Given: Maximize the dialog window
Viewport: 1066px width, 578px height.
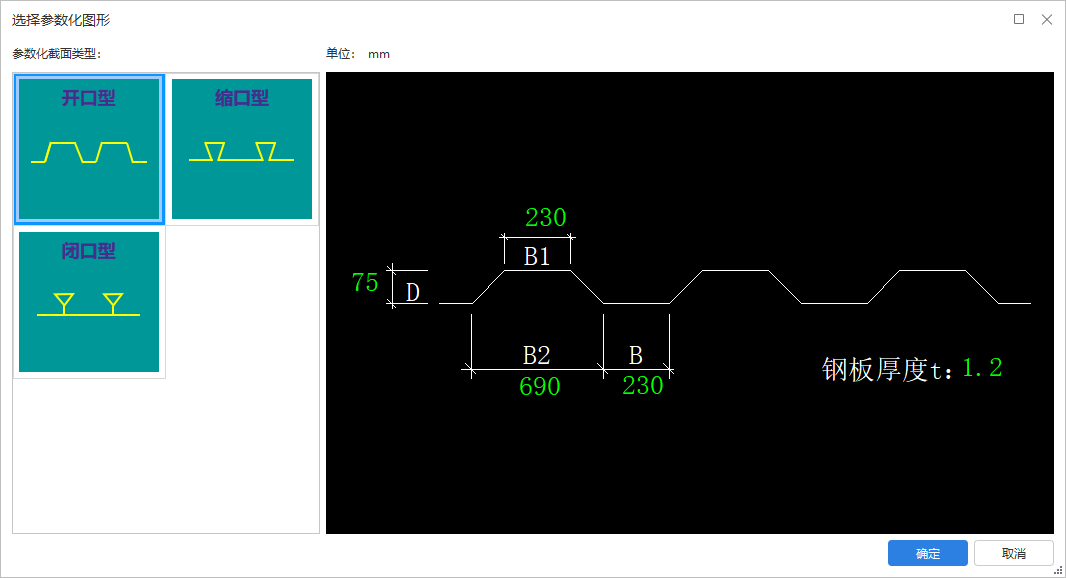Looking at the screenshot, I should tap(1019, 19).
